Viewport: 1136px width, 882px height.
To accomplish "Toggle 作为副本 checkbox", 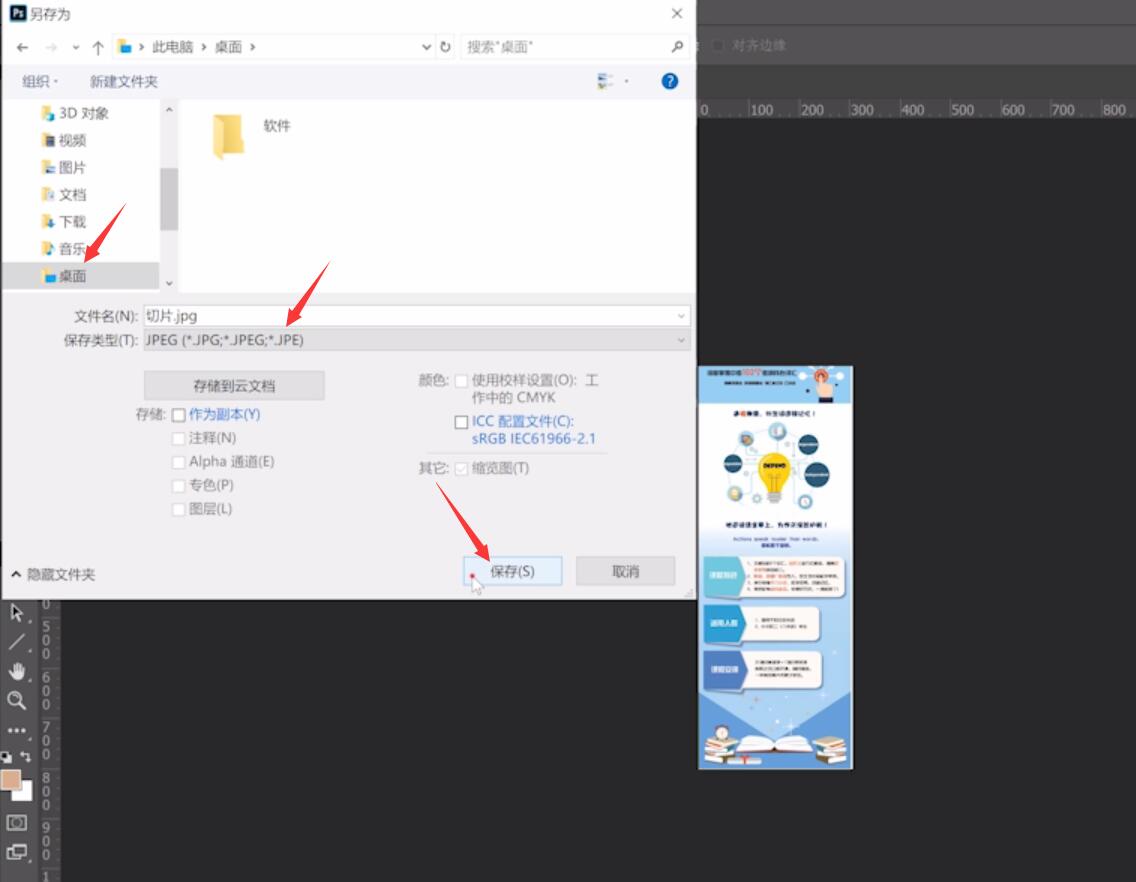I will [178, 415].
